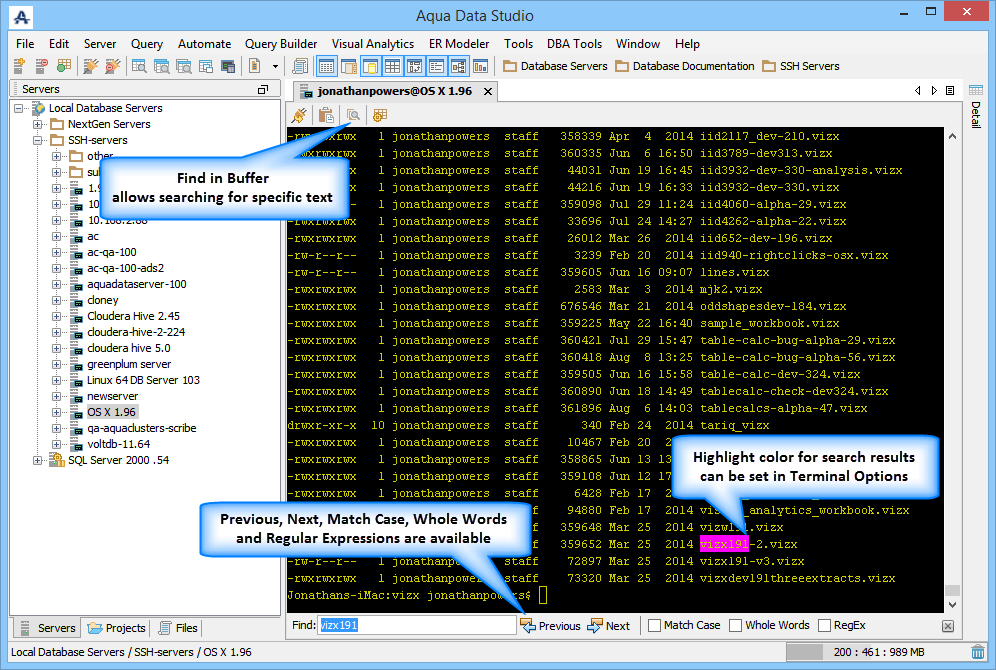Click the connect plug icon in terminal toolbar
Image resolution: width=996 pixels, height=670 pixels.
pos(299,115)
